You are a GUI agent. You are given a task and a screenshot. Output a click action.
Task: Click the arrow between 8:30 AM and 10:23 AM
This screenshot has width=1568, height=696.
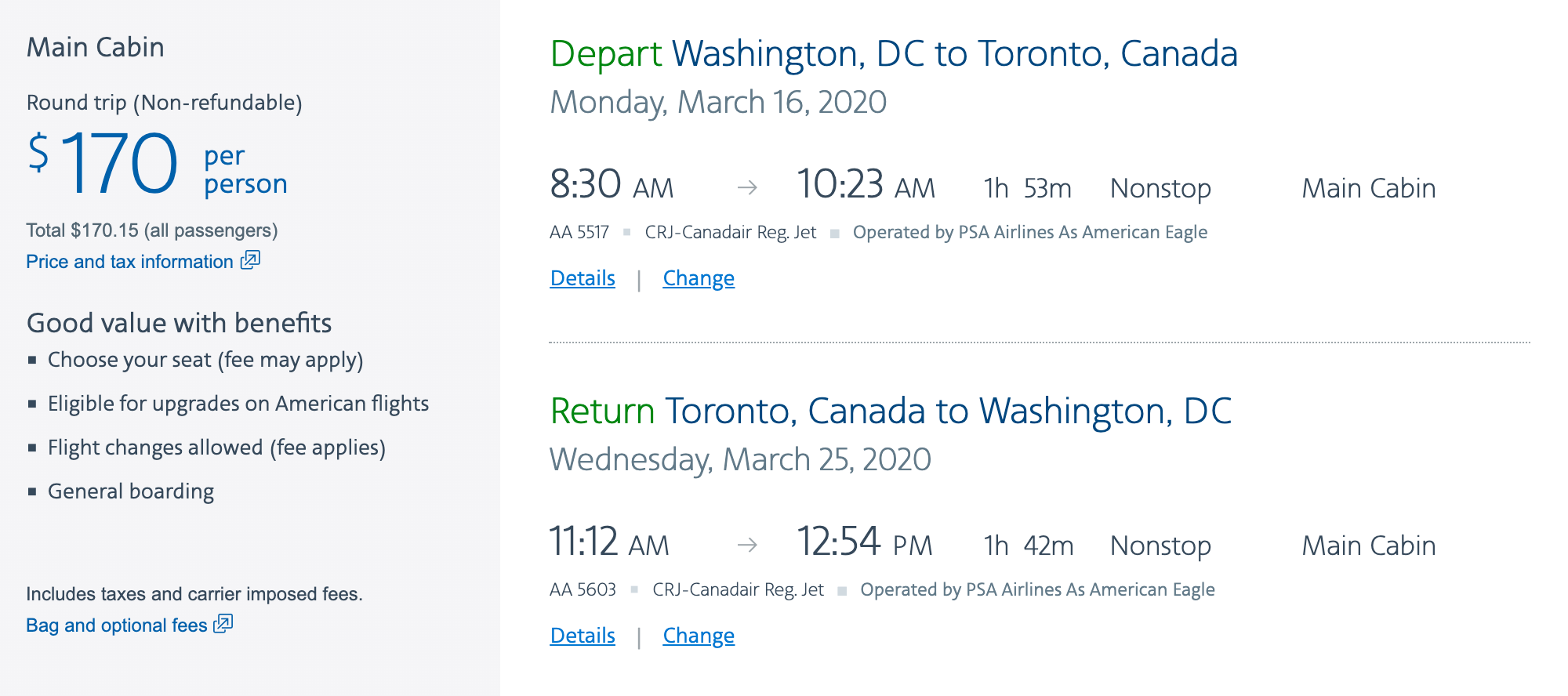pyautogui.click(x=747, y=187)
